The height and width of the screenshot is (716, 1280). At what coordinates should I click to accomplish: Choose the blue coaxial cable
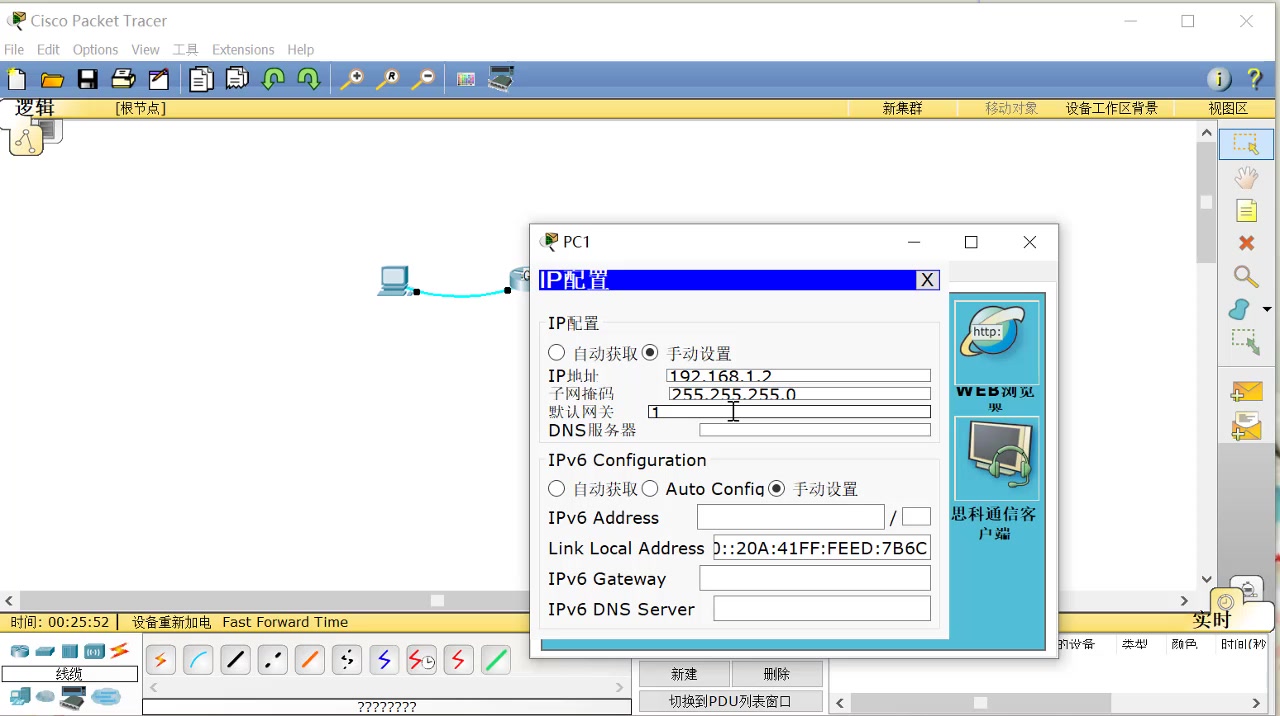(384, 660)
